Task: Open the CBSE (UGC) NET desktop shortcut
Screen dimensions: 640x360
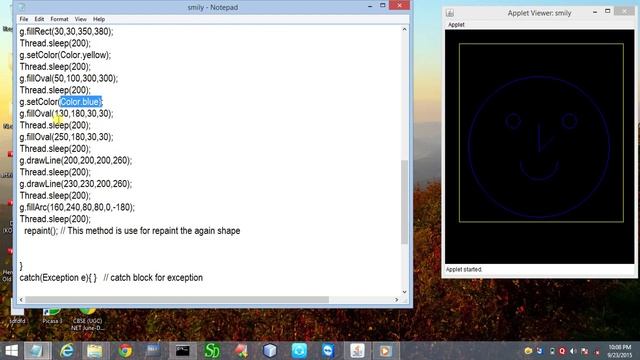Action: (87, 320)
